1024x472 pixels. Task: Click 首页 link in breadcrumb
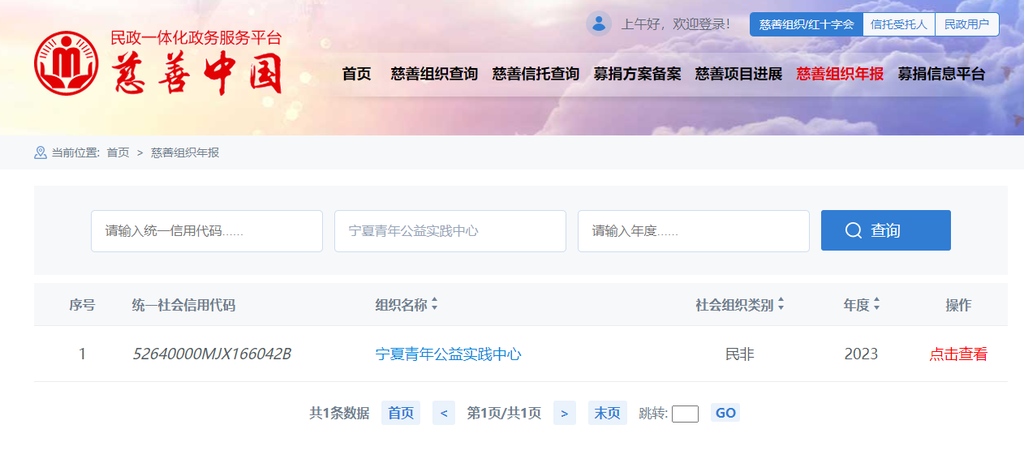(x=118, y=153)
